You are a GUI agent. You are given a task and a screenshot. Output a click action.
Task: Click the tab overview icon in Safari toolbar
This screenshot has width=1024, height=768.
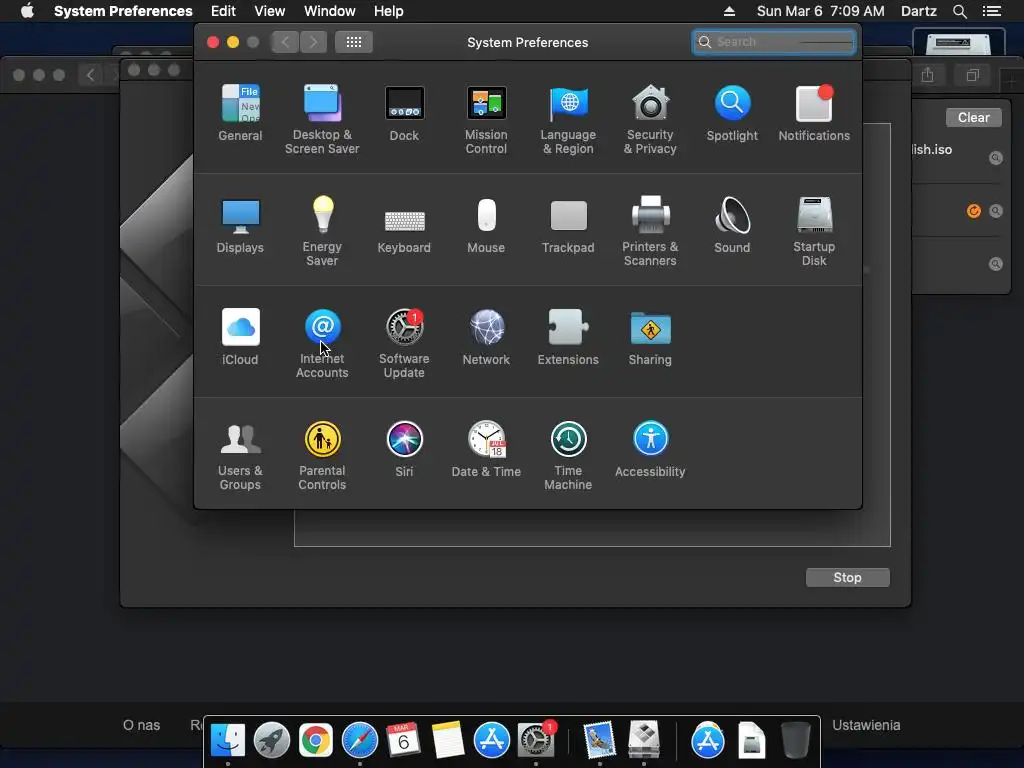(x=972, y=75)
